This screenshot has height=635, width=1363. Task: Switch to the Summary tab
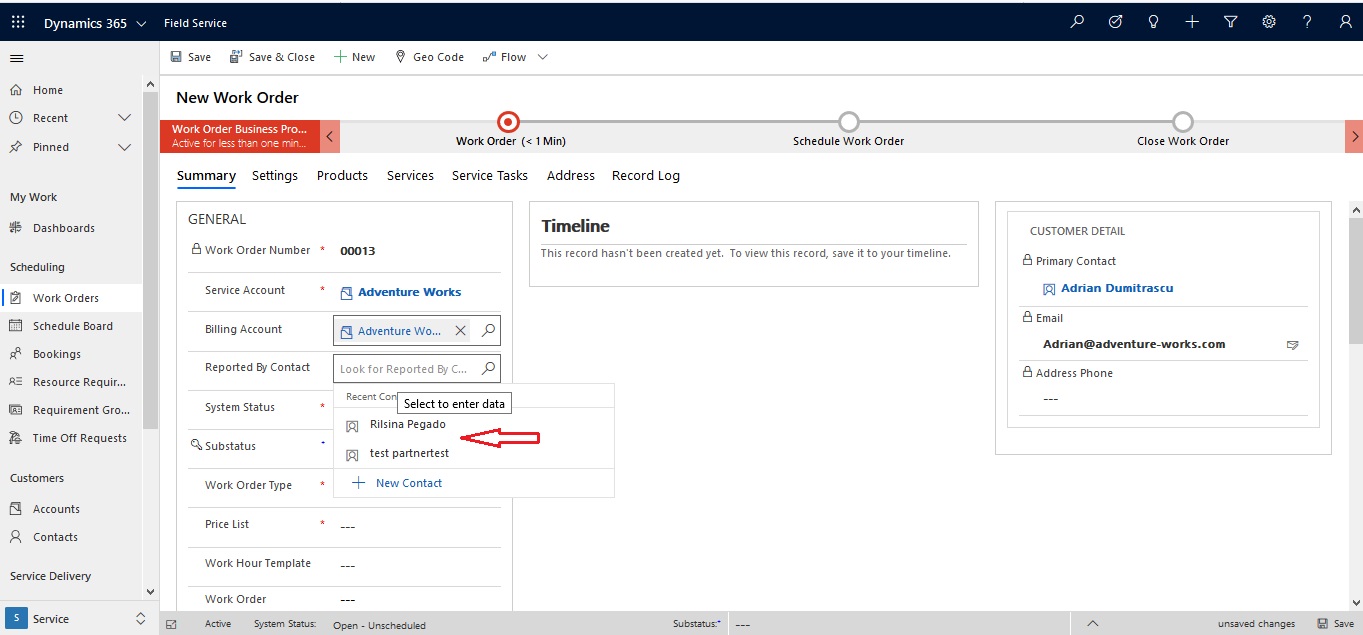[x=206, y=176]
